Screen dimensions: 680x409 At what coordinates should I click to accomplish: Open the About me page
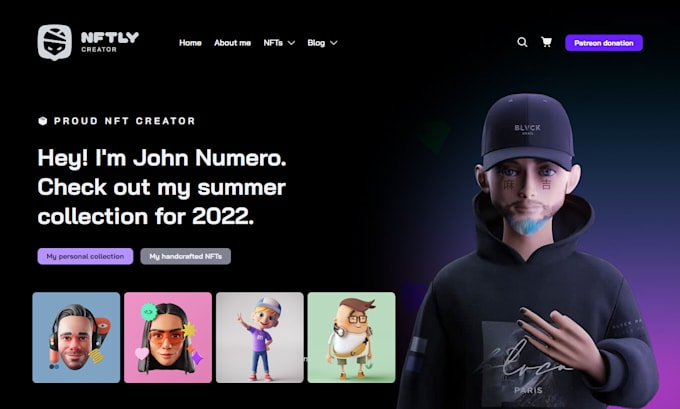232,43
